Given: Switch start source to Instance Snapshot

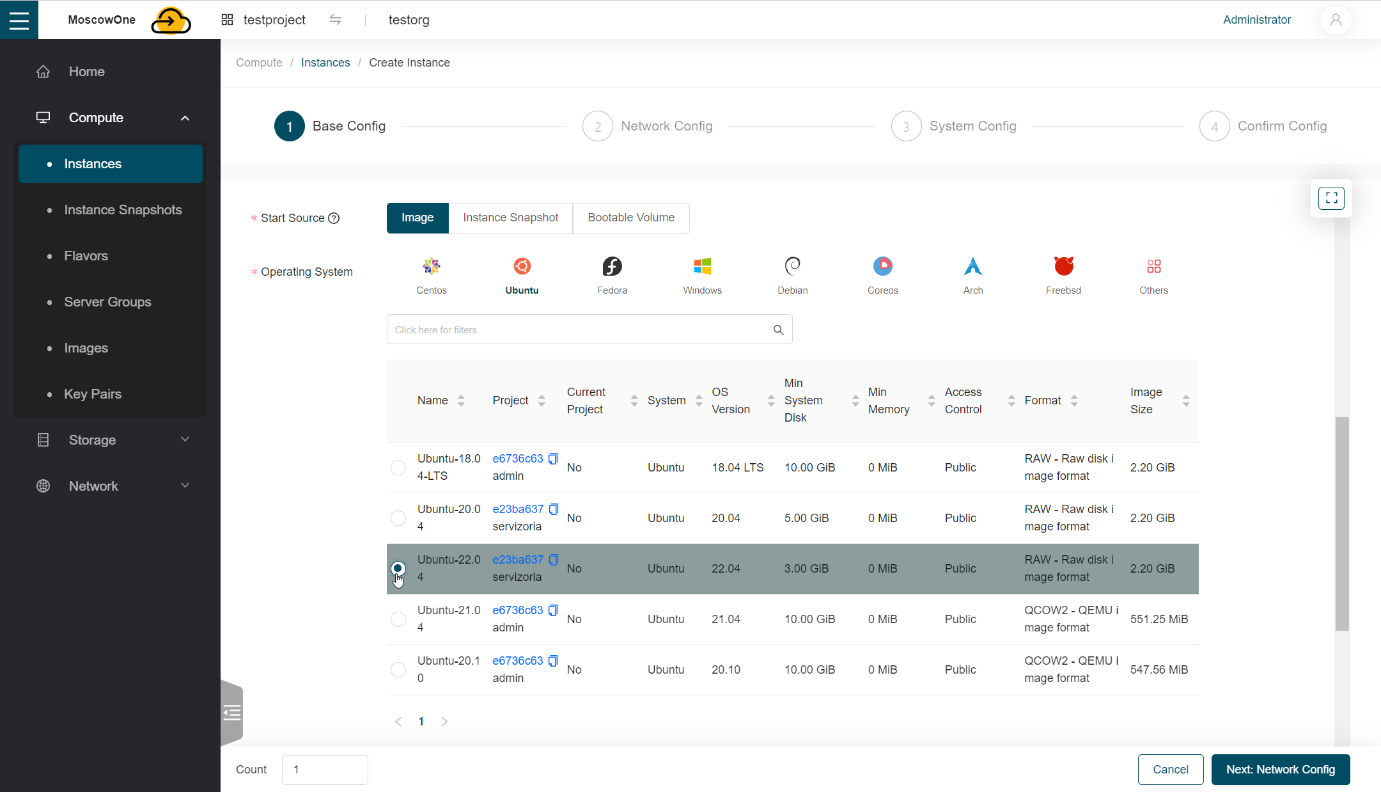Looking at the screenshot, I should 510,218.
